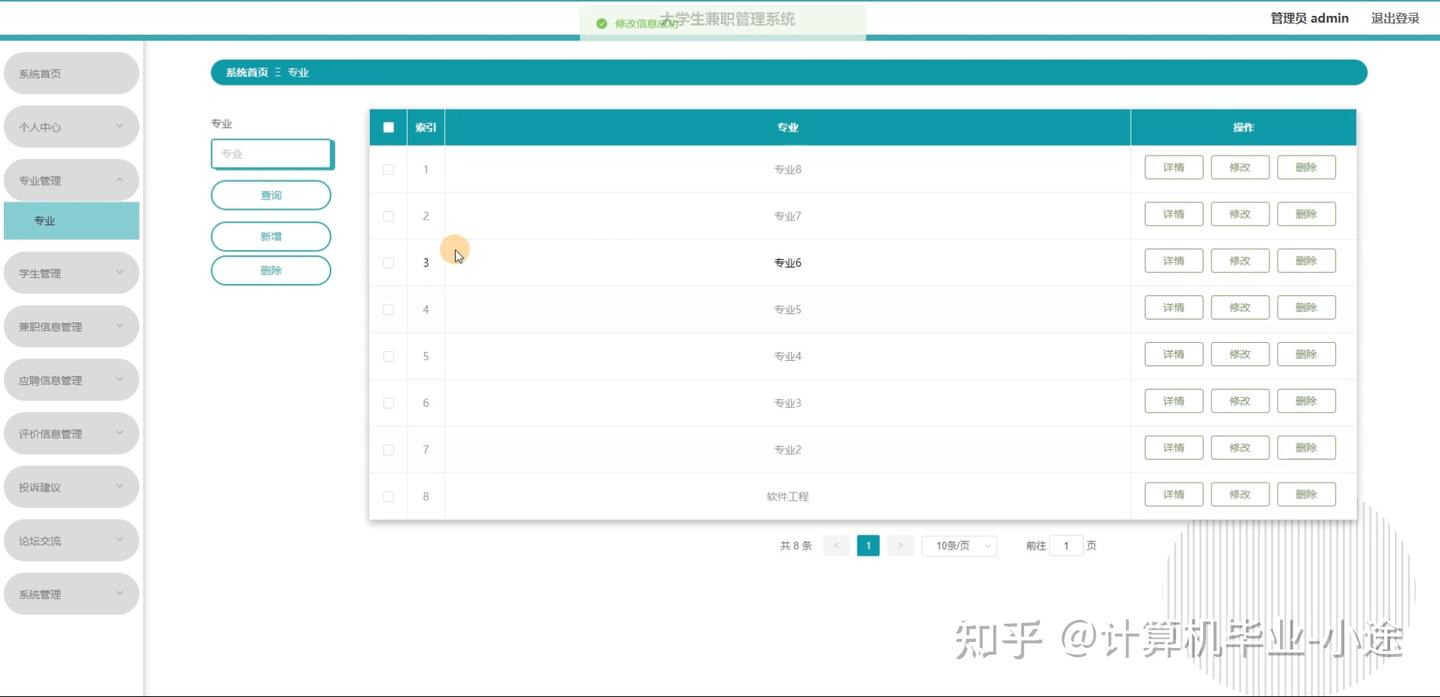
Task: Click 修改 for 专业6
Action: [x=1240, y=261]
